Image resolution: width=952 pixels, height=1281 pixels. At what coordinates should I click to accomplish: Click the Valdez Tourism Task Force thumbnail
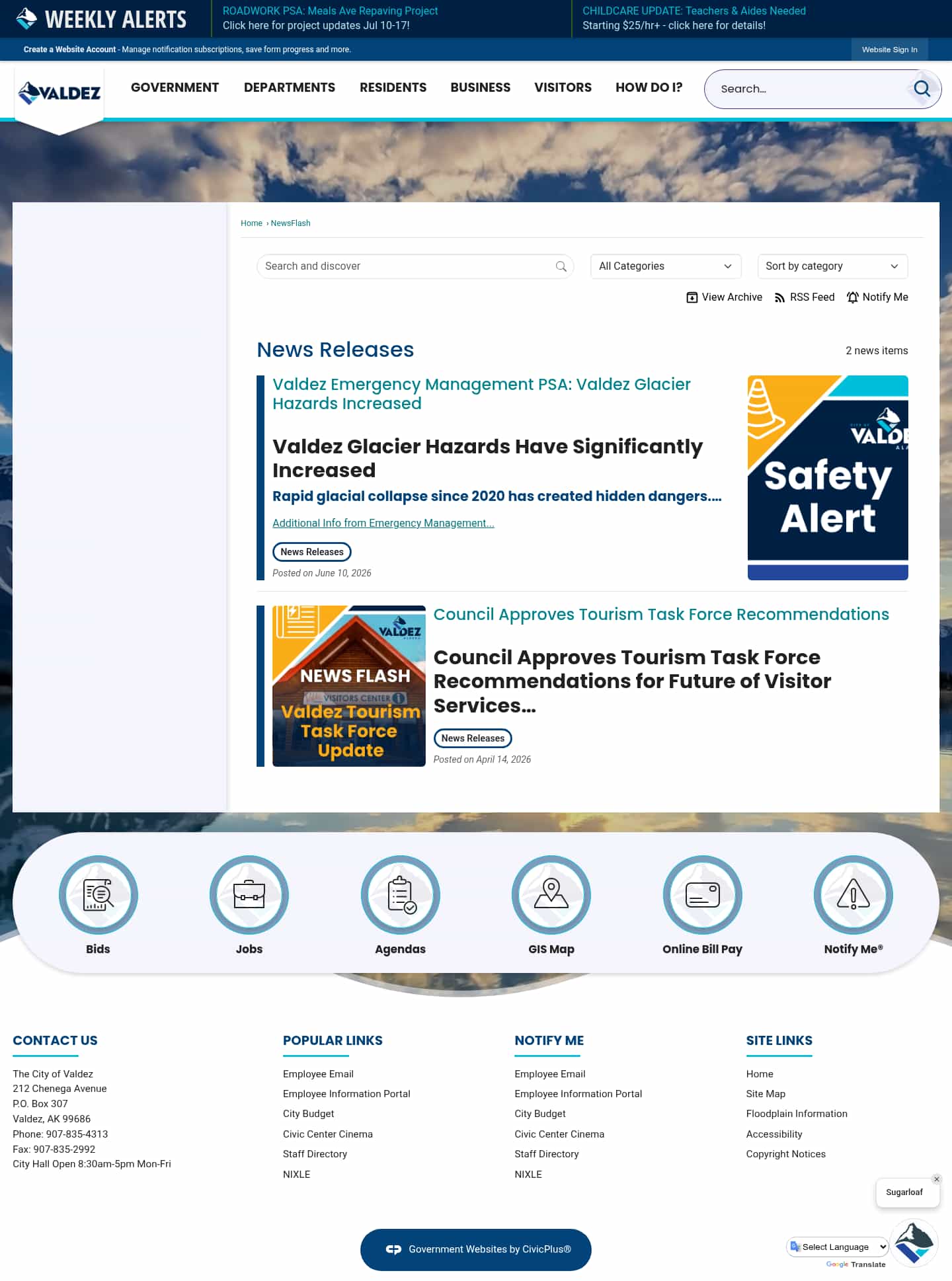click(349, 686)
